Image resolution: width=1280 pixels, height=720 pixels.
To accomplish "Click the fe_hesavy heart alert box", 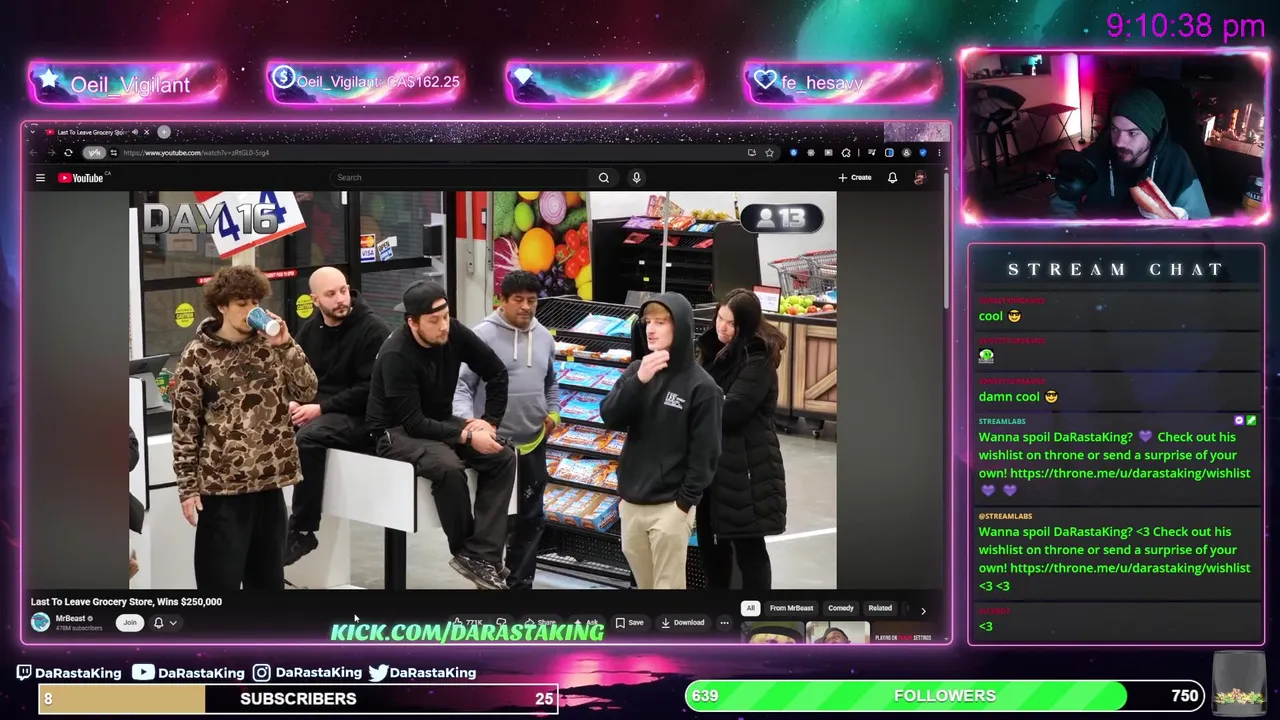I will coord(841,82).
